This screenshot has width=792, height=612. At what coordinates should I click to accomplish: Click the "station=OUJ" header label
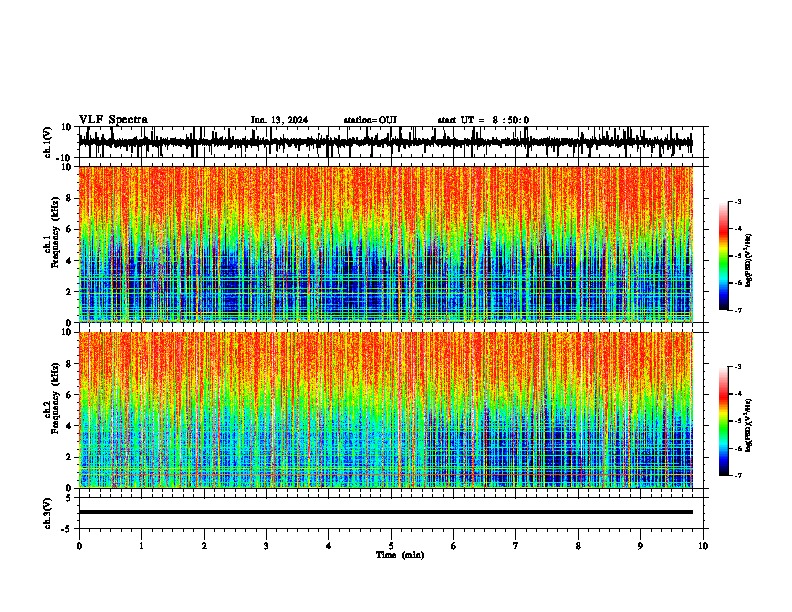(x=370, y=120)
